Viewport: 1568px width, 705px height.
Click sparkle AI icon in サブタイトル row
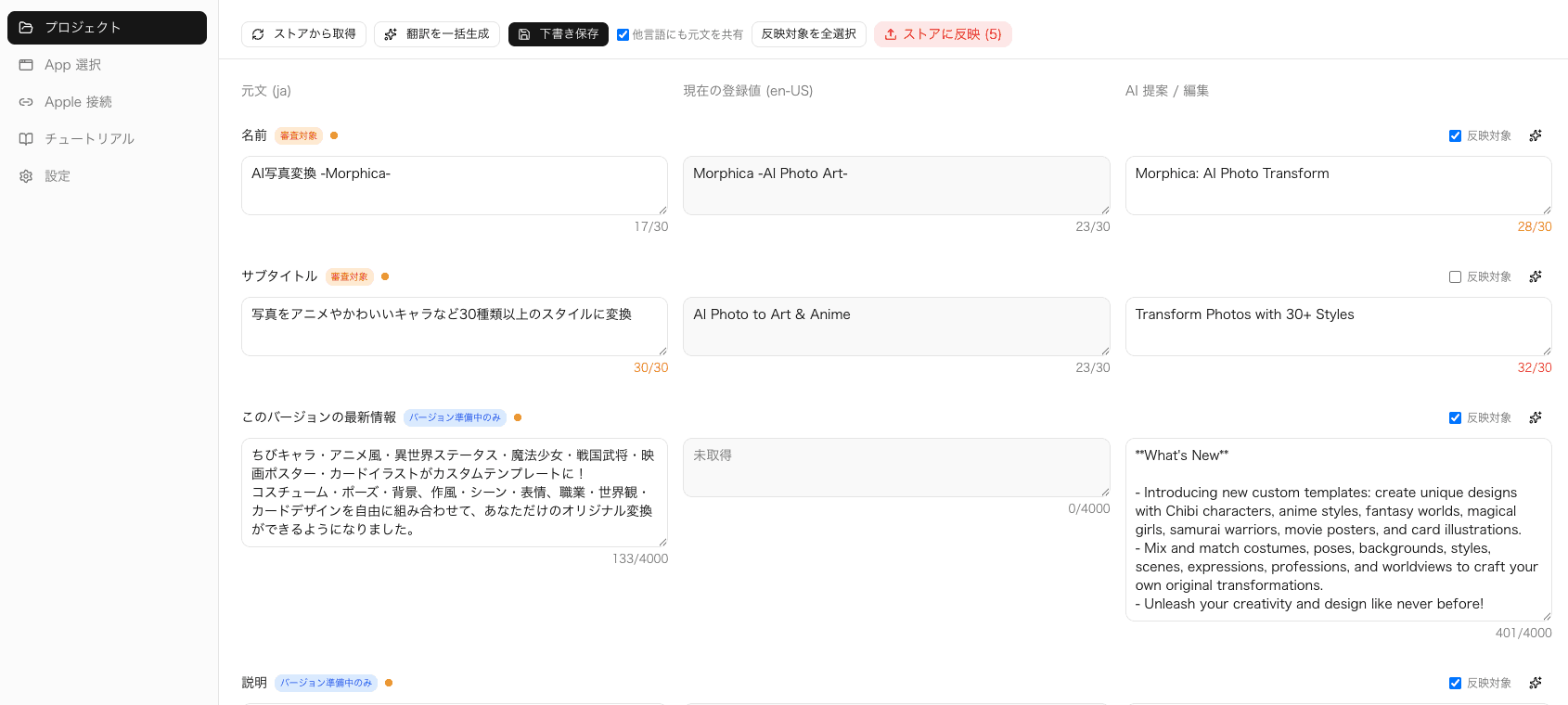click(1536, 276)
